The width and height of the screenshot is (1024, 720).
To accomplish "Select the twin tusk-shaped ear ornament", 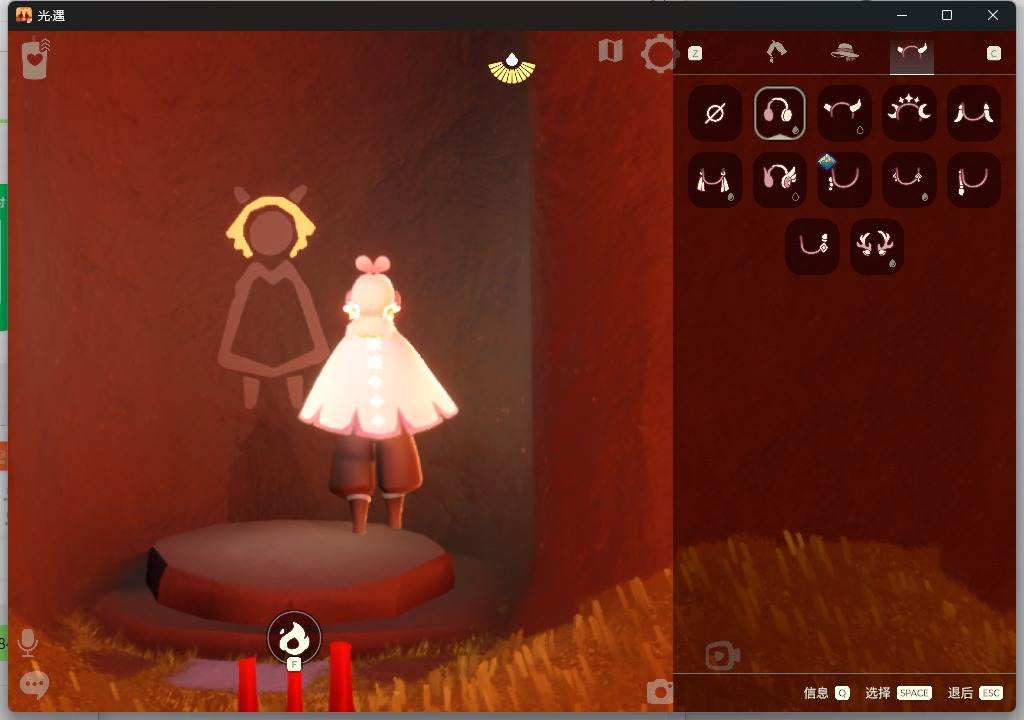I will pos(973,113).
